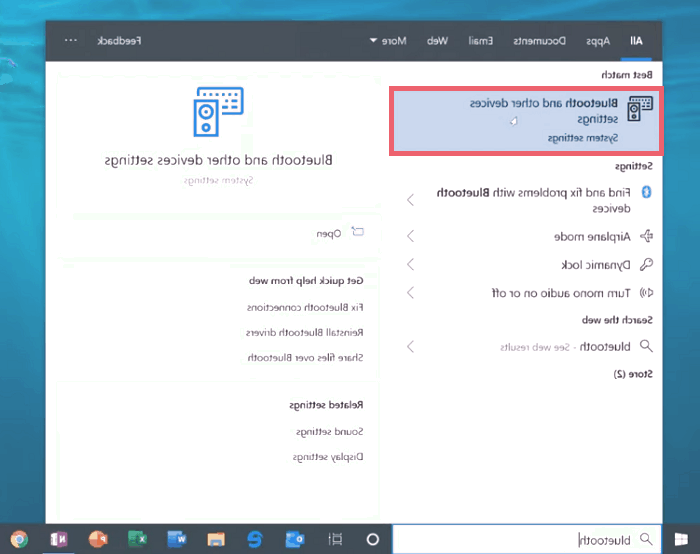Launch Excel from the taskbar
The height and width of the screenshot is (554, 700).
[x=137, y=539]
